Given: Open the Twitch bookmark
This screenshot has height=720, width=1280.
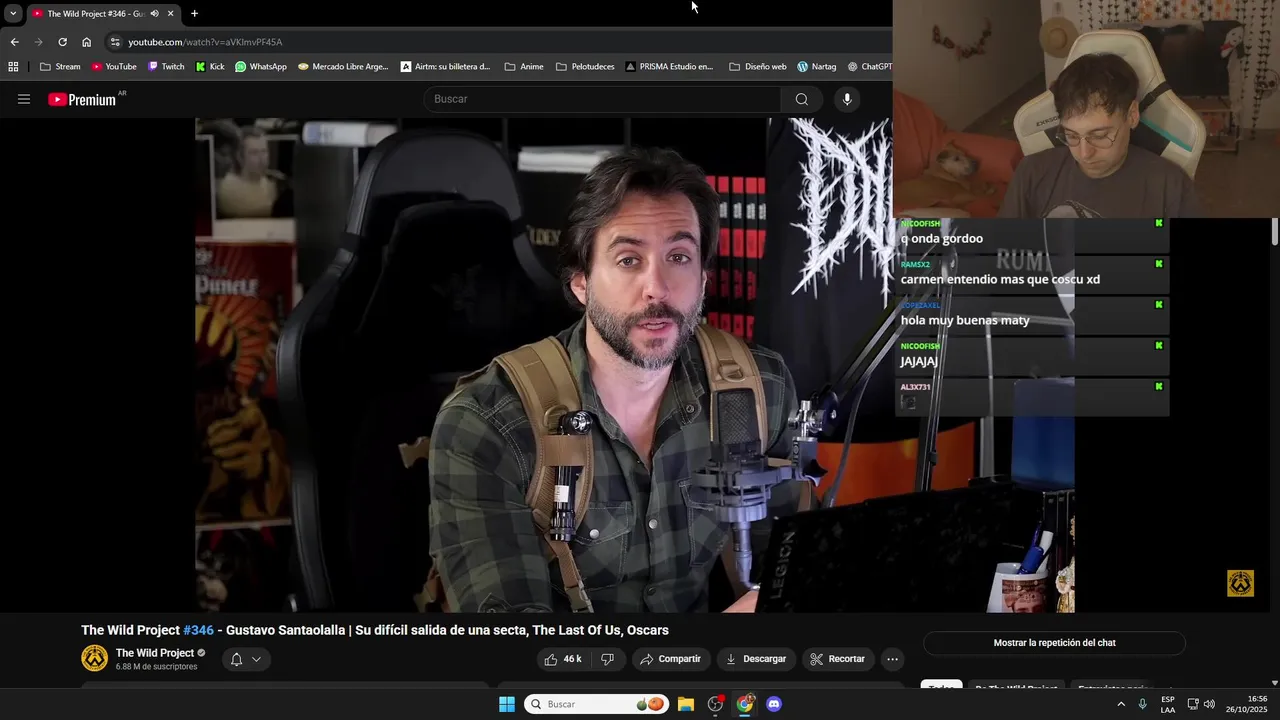Looking at the screenshot, I should [x=166, y=67].
